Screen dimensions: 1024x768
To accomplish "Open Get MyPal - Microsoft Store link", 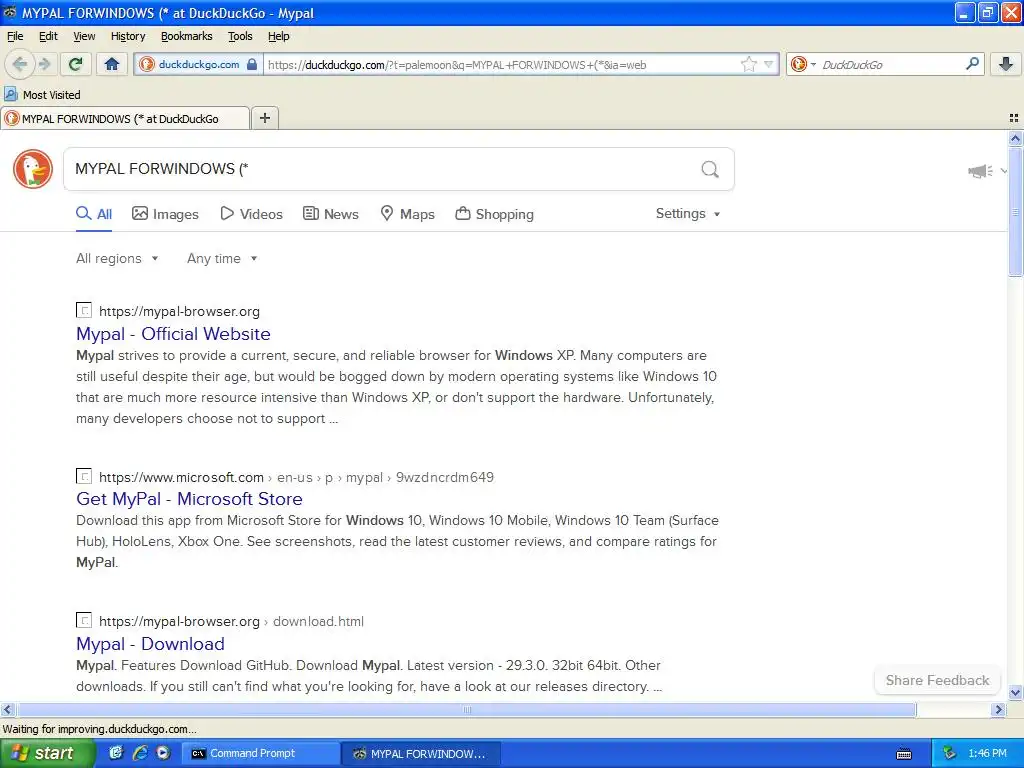I will [189, 499].
